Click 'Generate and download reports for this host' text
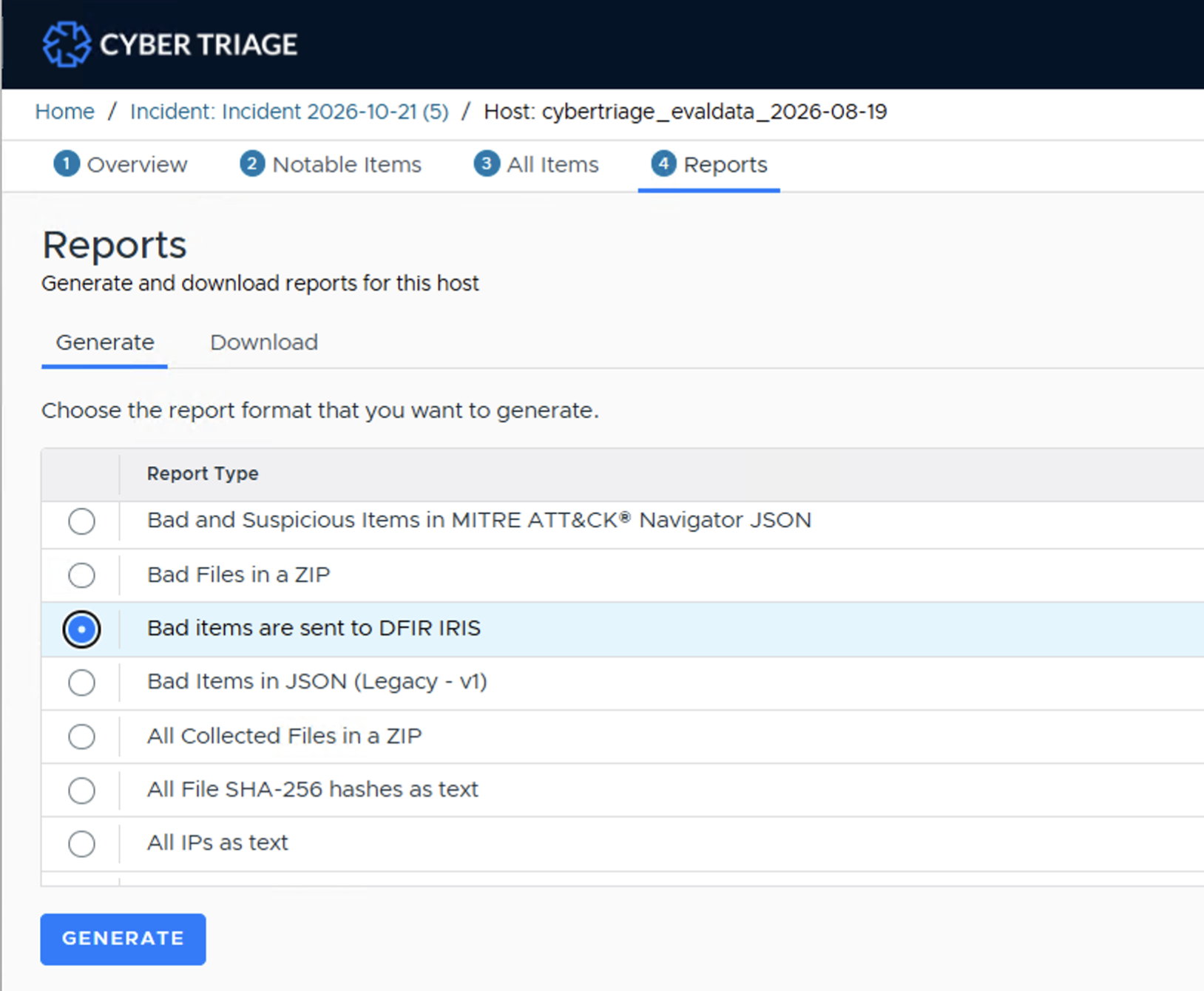 tap(260, 283)
